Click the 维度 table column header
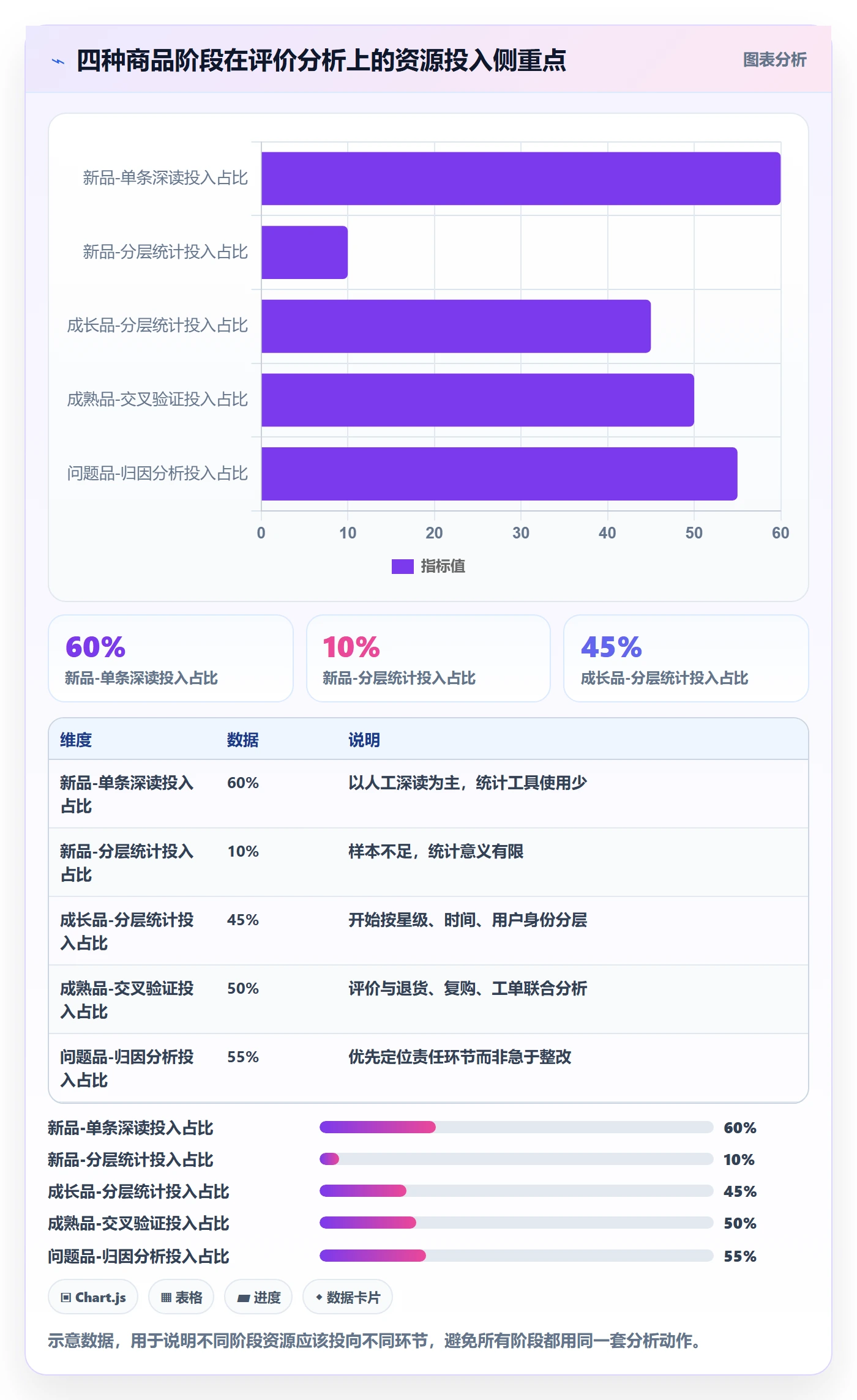The image size is (857, 1400). (76, 740)
